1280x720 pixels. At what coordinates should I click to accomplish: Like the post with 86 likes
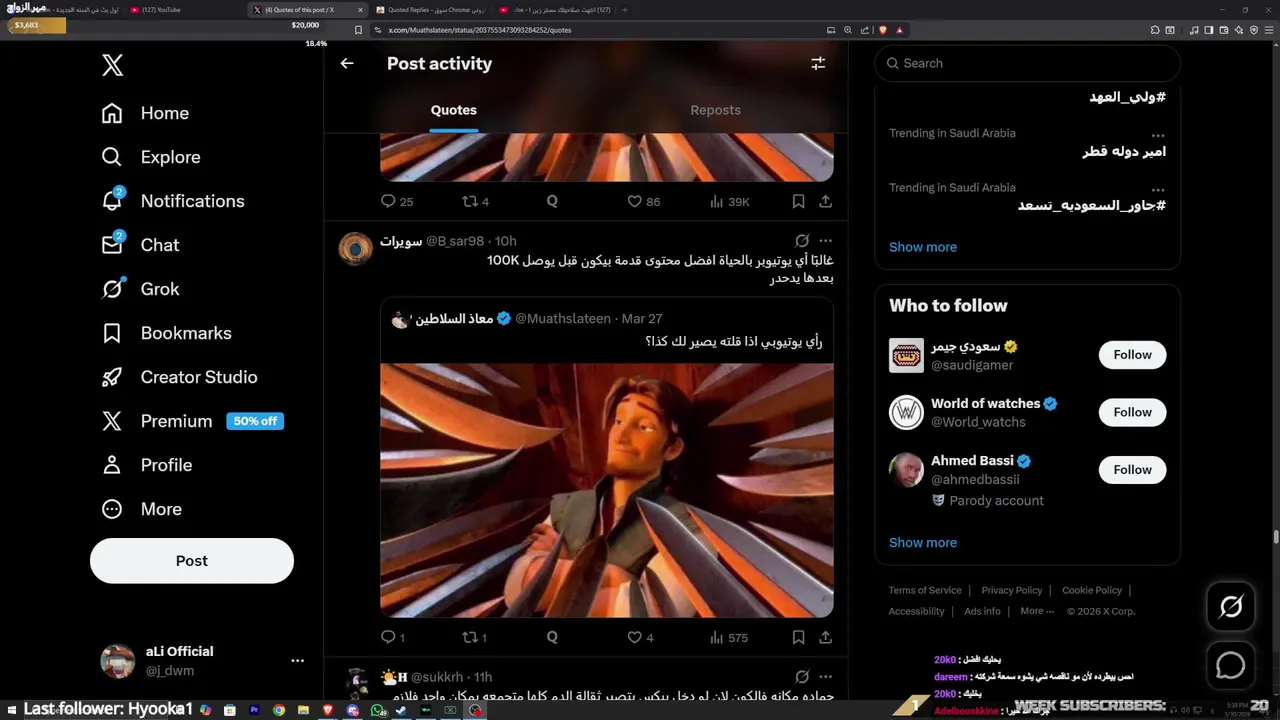tap(643, 201)
